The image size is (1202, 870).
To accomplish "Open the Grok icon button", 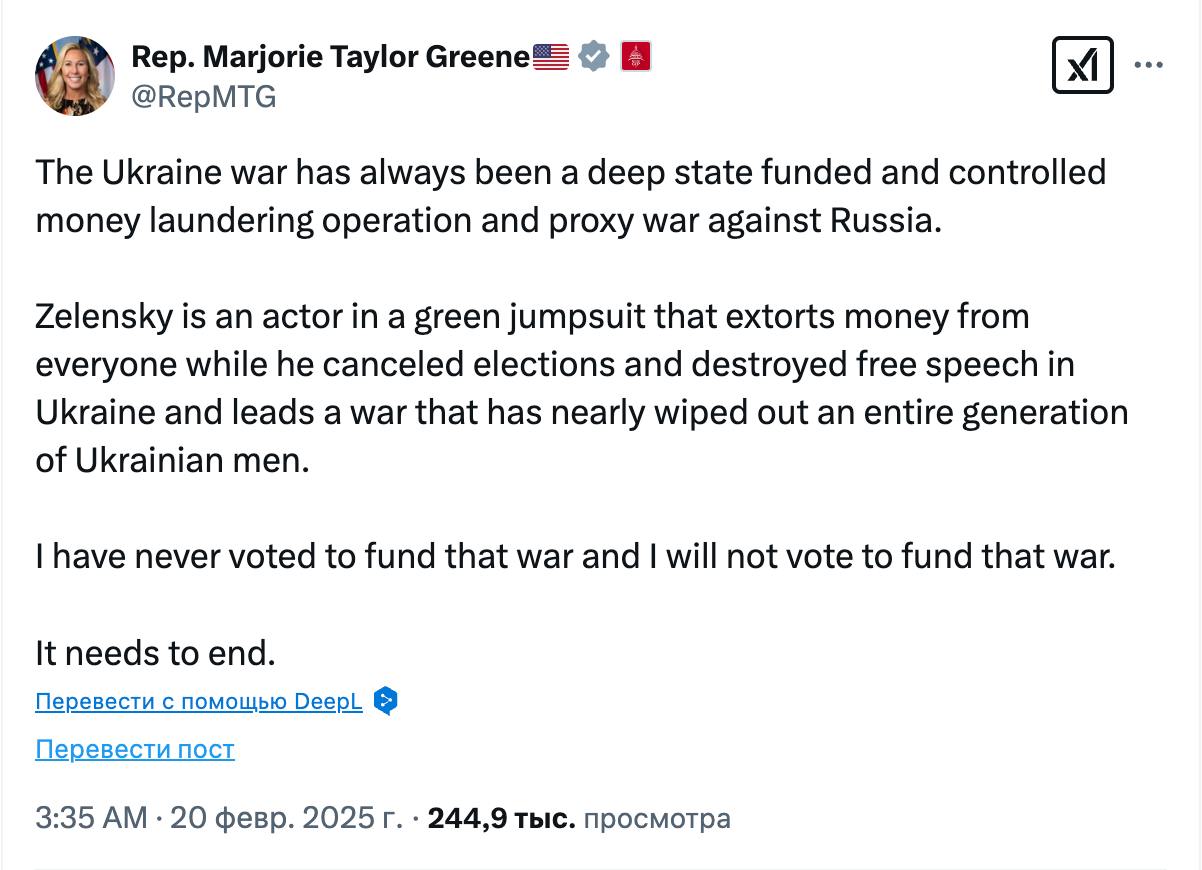I will 1082,66.
